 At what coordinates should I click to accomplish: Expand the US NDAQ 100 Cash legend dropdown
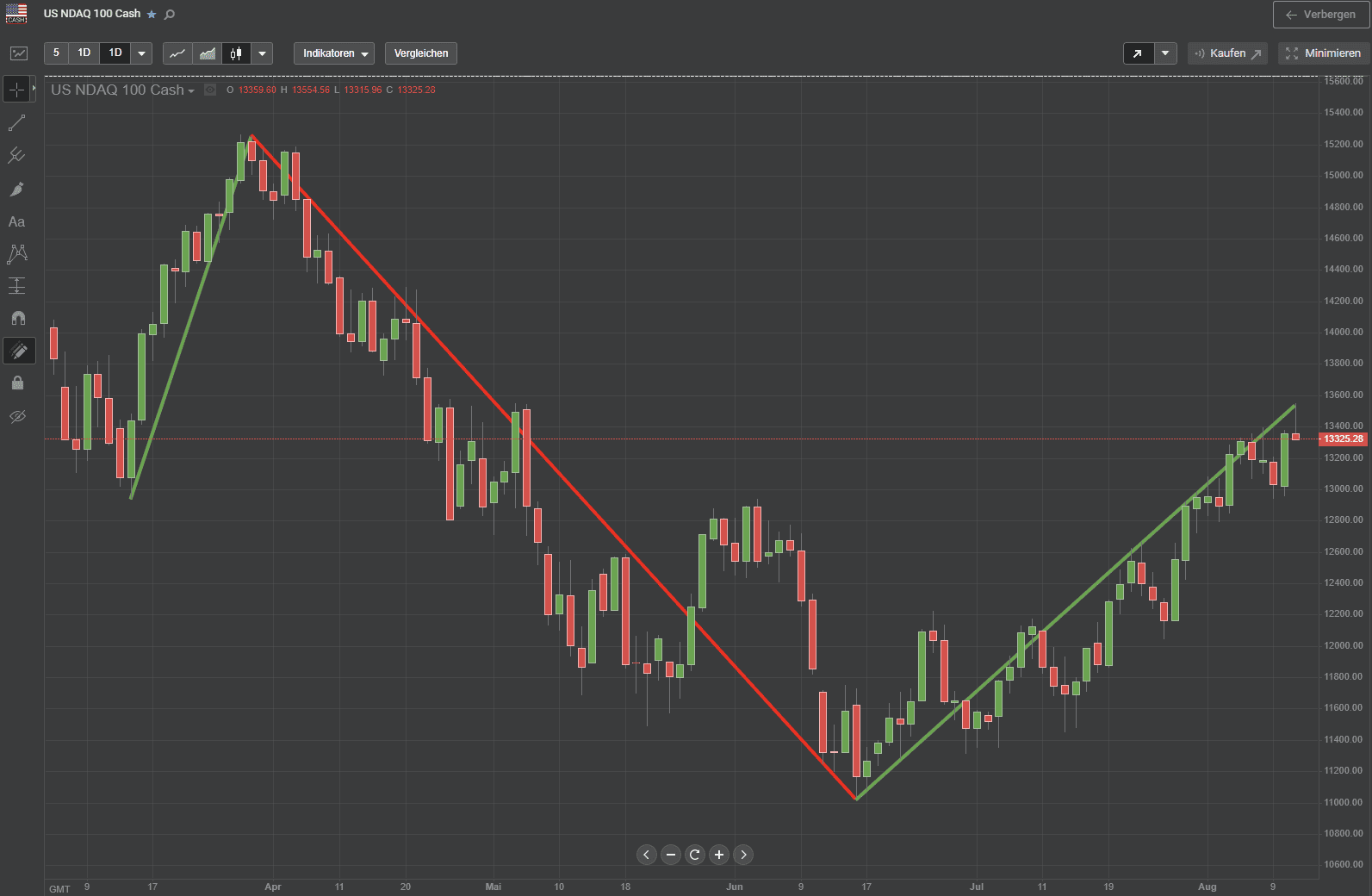click(190, 90)
